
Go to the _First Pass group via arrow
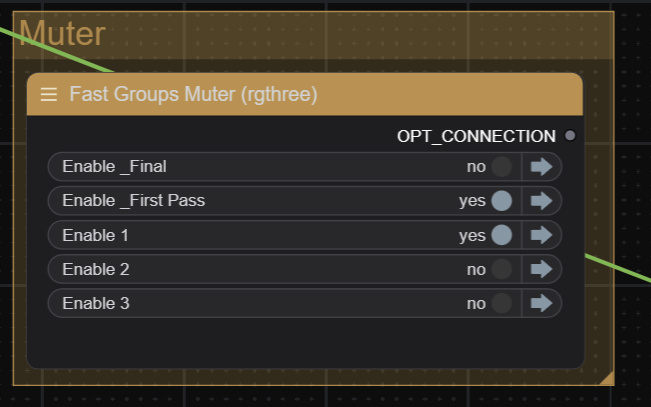(541, 201)
